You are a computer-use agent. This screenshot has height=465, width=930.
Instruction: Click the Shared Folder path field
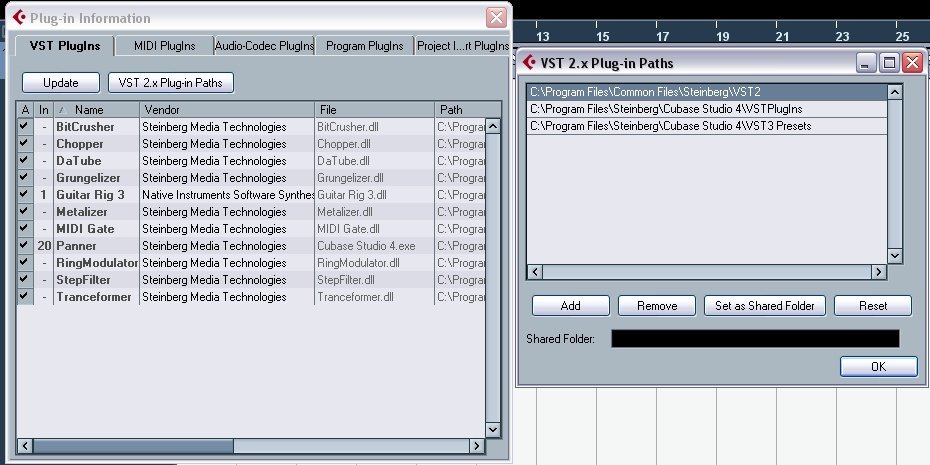tap(755, 339)
